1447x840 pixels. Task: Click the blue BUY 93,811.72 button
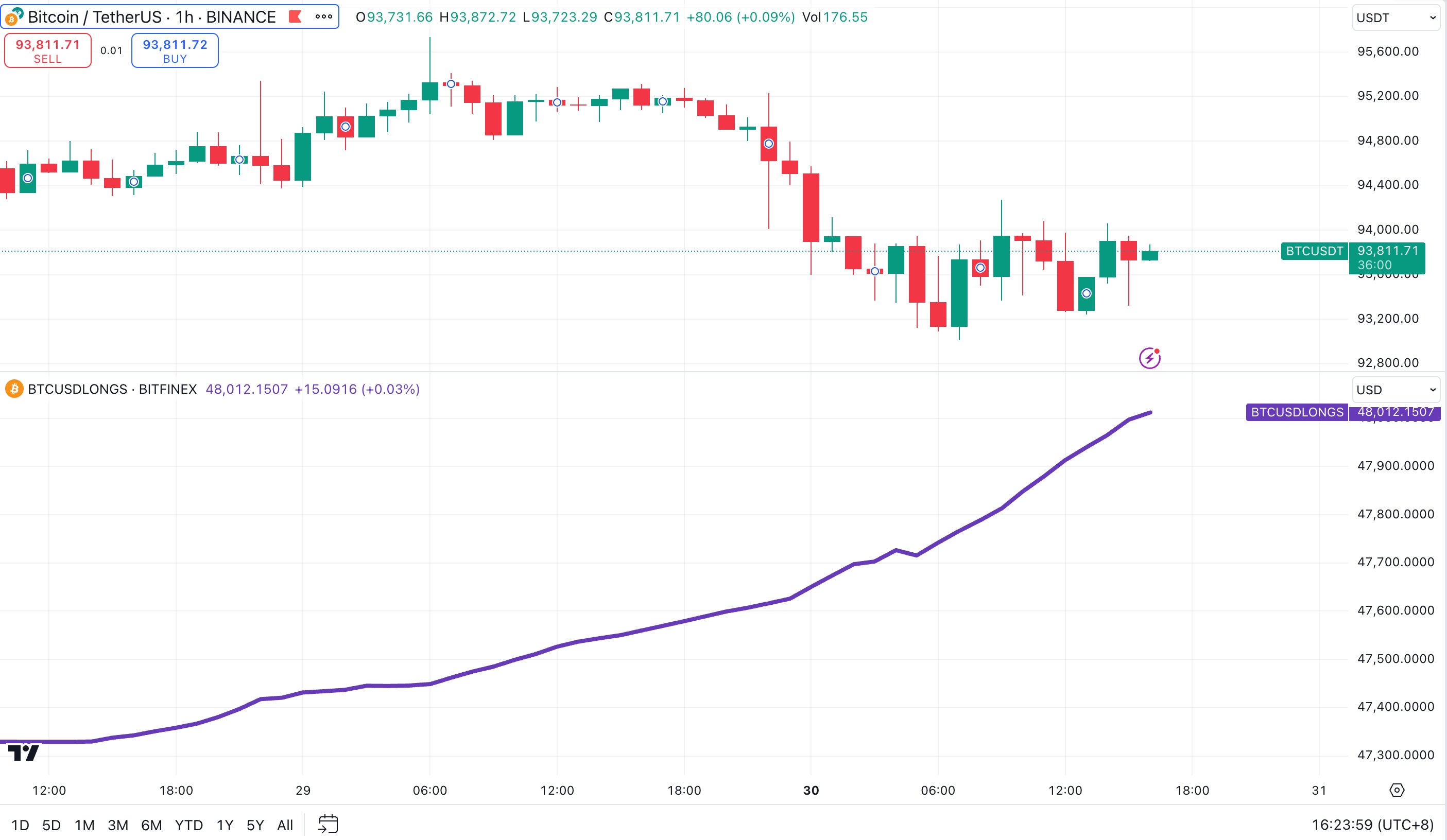pos(175,51)
